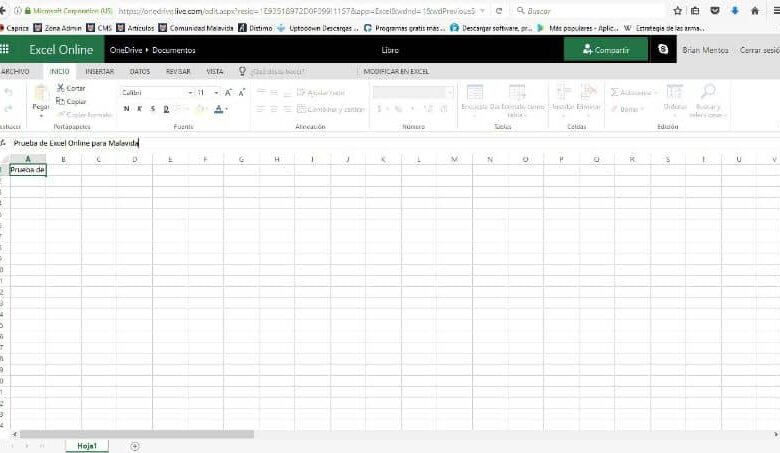Open number format dropdown
The width and height of the screenshot is (780, 453).
450,92
